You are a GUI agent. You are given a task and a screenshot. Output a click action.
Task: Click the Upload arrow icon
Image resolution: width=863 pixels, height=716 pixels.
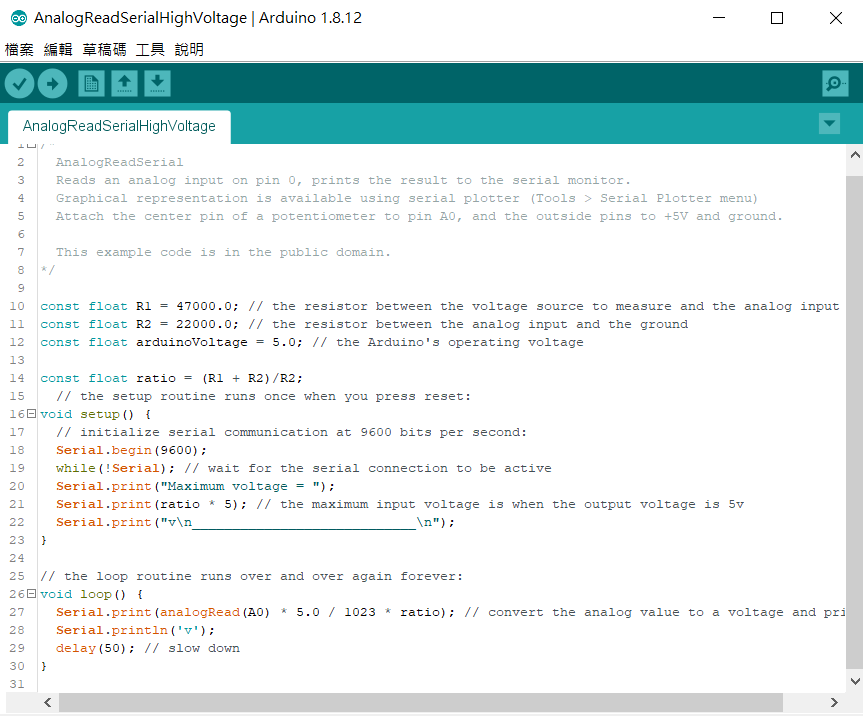(52, 84)
